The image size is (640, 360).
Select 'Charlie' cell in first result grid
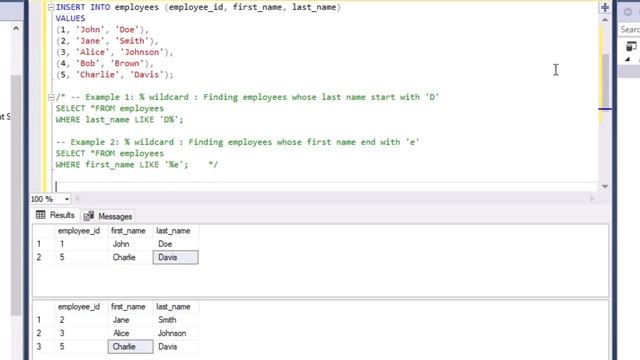click(x=131, y=258)
